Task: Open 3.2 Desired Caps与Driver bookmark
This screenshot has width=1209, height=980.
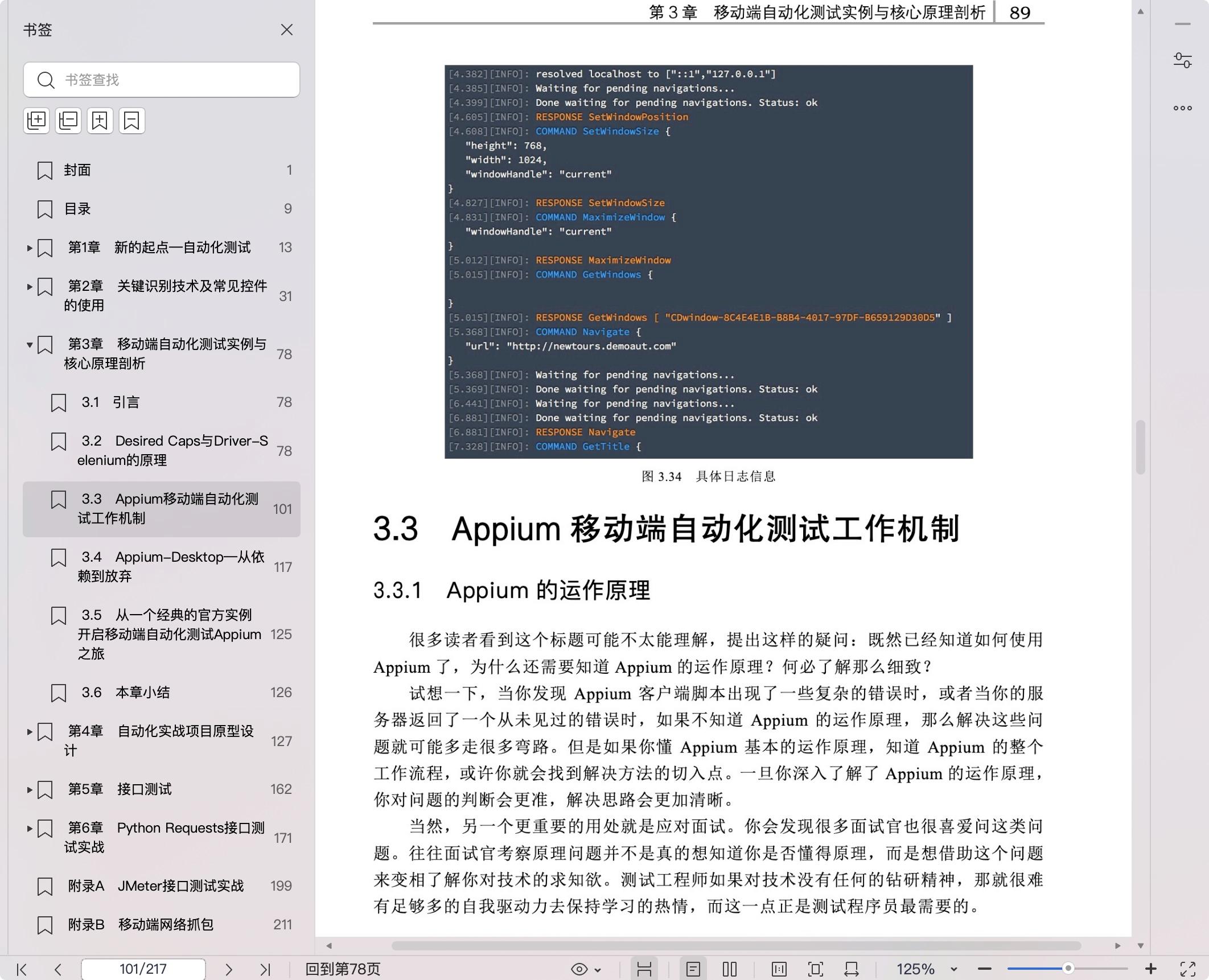Action: [x=162, y=451]
